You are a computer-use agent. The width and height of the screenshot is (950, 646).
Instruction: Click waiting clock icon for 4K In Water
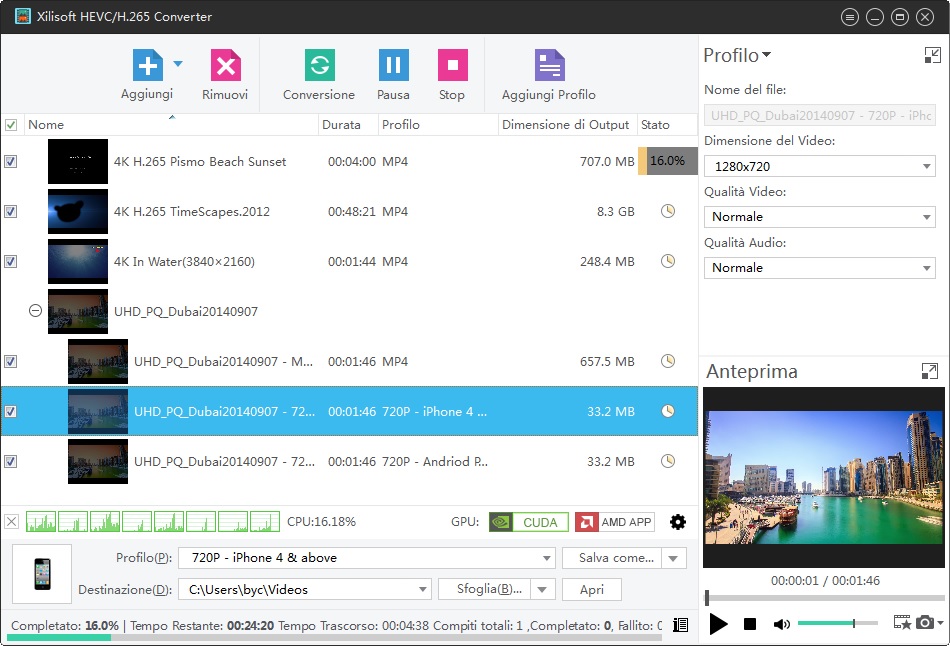[668, 261]
